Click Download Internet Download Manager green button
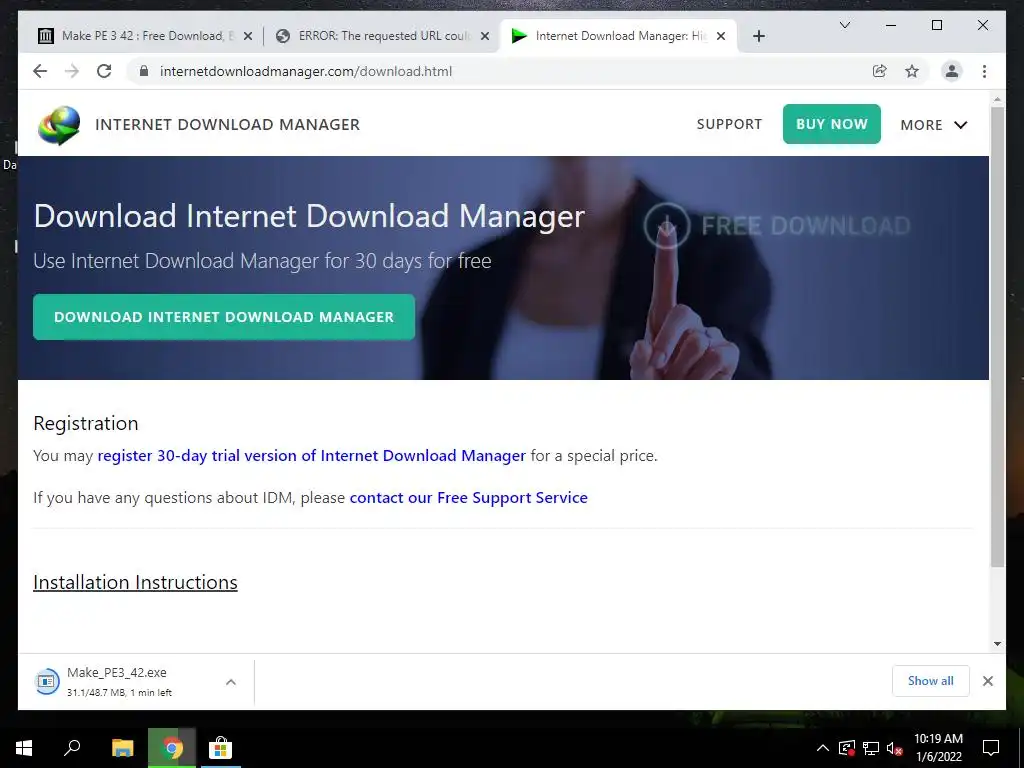 224,317
